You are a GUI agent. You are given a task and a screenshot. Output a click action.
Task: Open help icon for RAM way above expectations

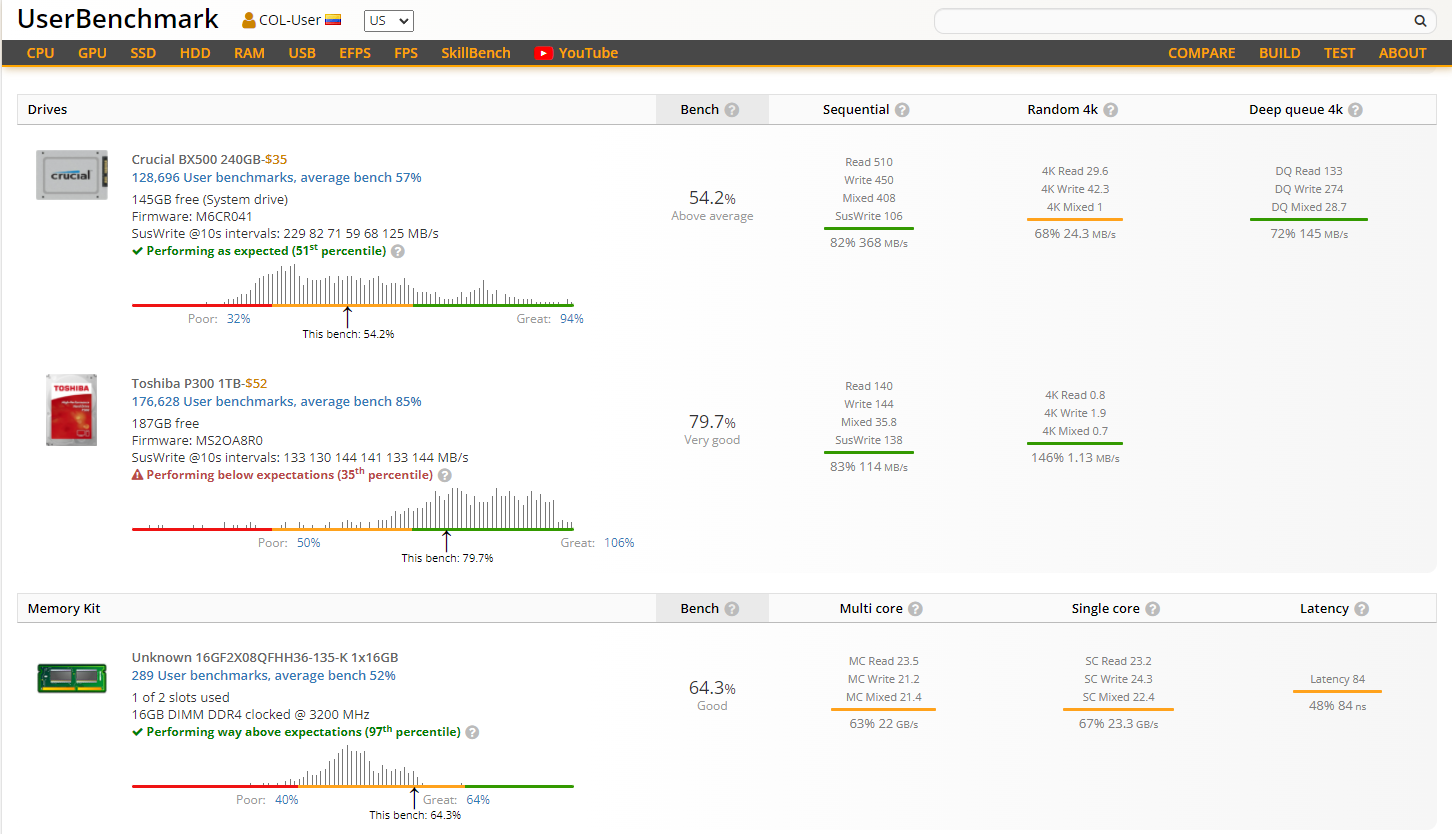(472, 732)
